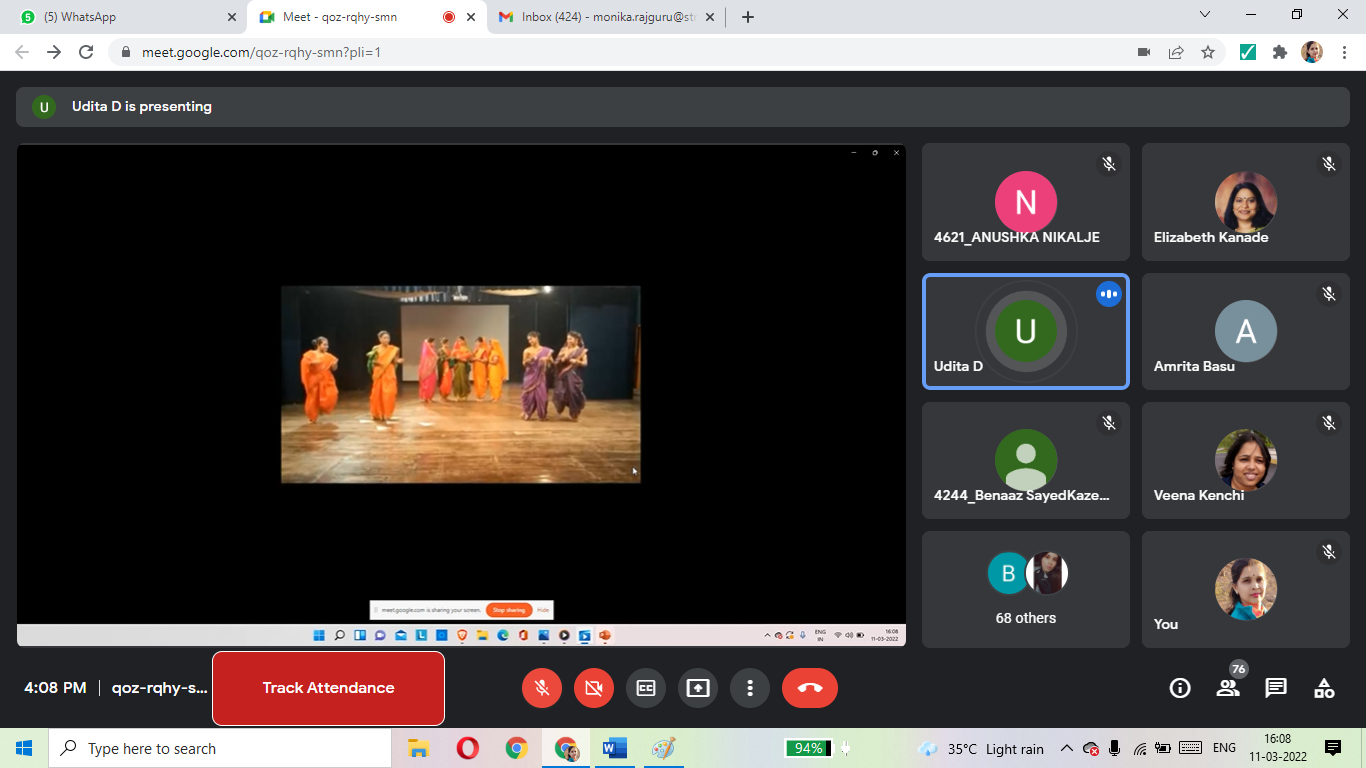Image resolution: width=1366 pixels, height=768 pixels.
Task: Toggle the muted microphone button
Action: (542, 688)
